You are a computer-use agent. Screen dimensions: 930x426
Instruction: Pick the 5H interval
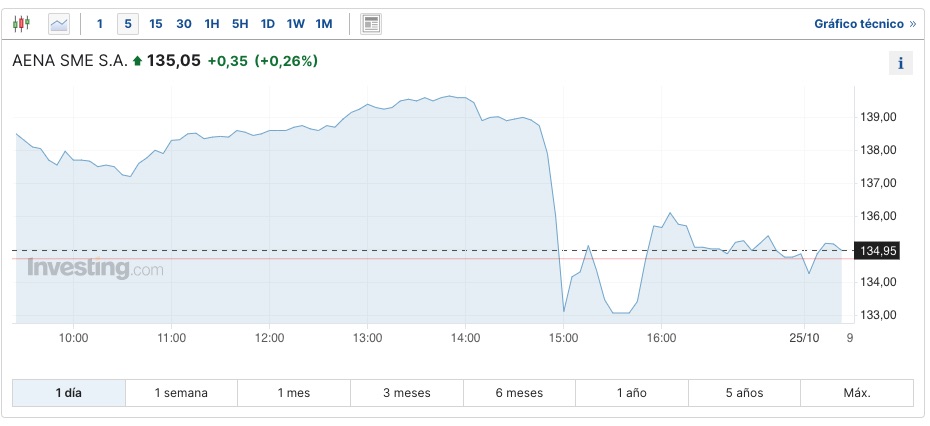(x=240, y=23)
